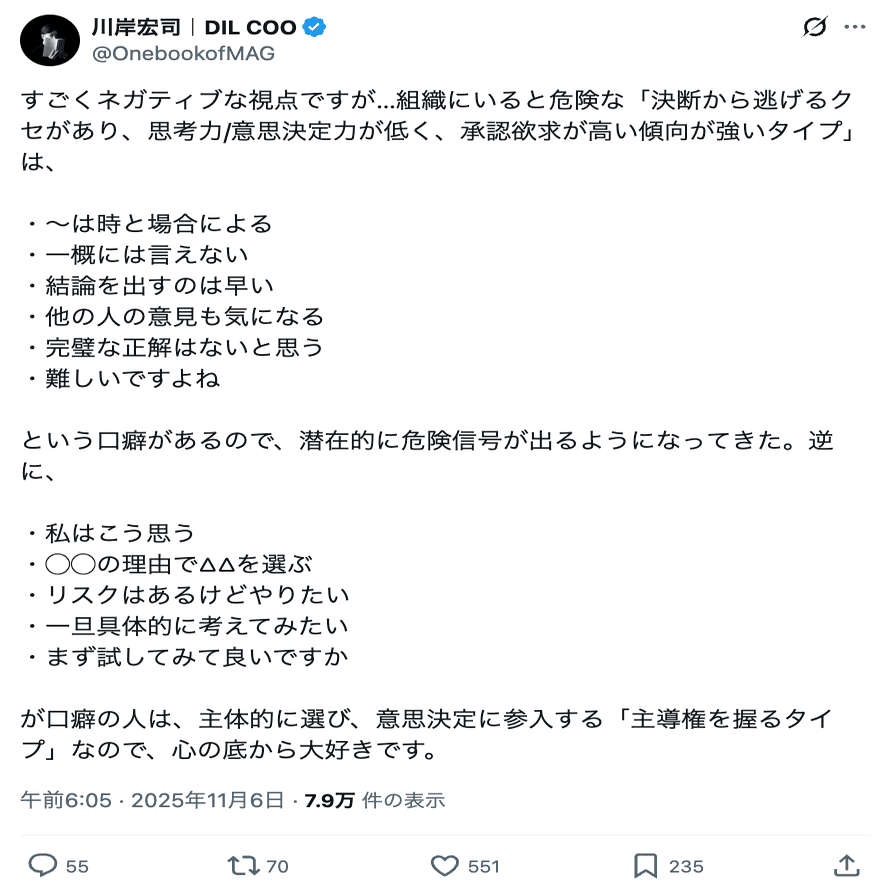The image size is (894, 894).
Task: Open the 55 replies count
Action: 77,867
